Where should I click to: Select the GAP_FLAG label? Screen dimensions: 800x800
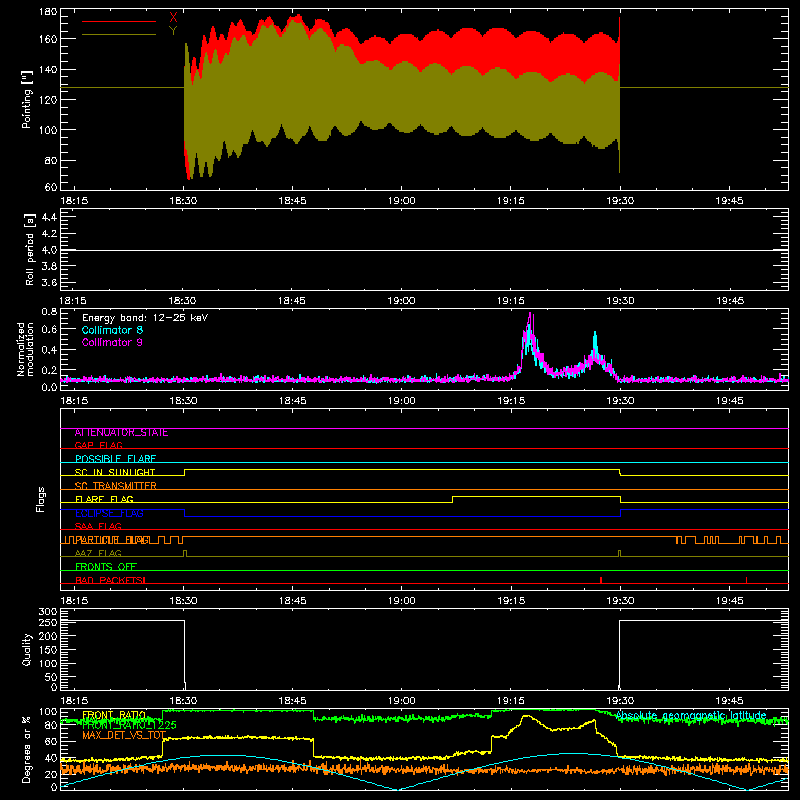[x=98, y=445]
